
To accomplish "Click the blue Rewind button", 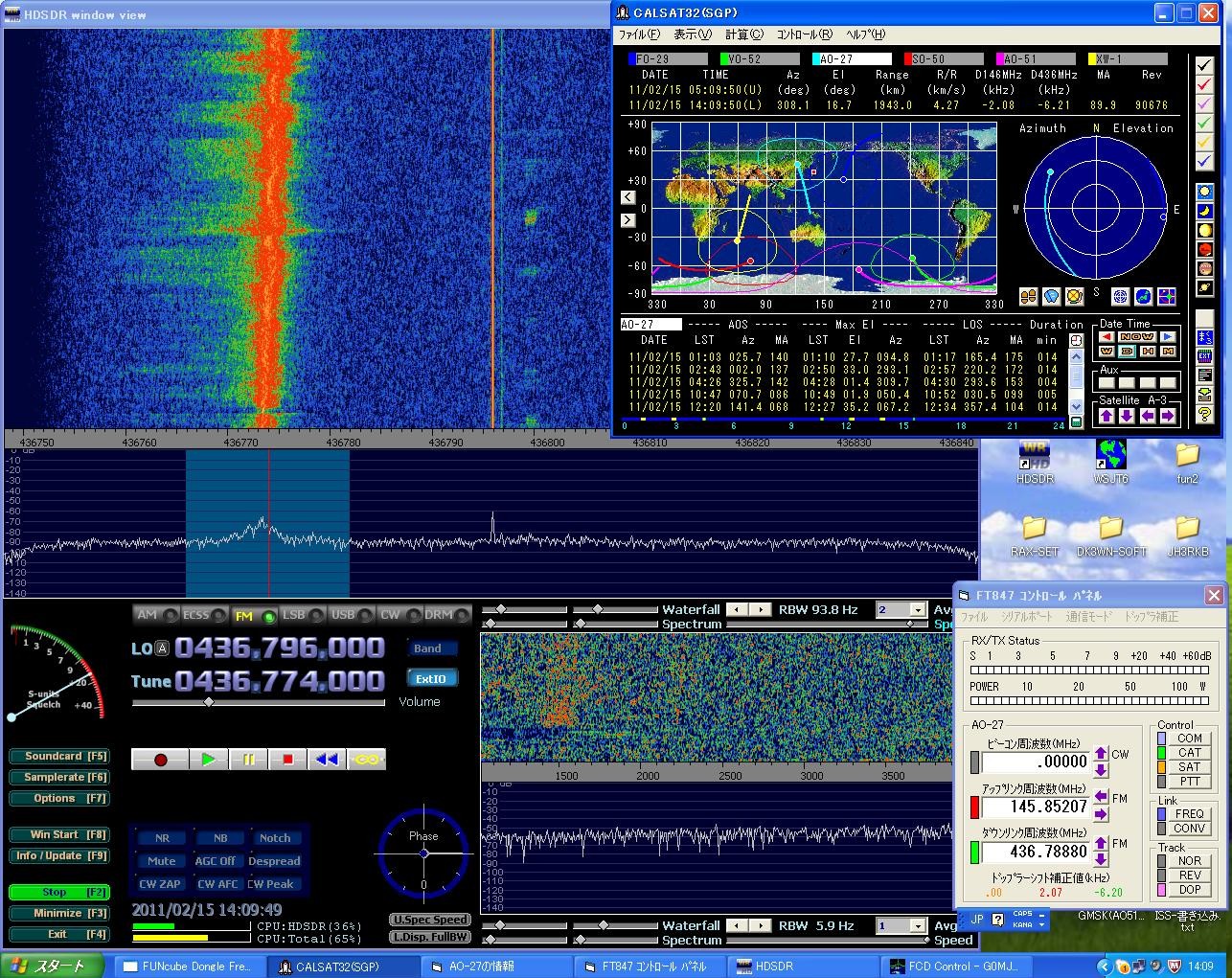I will [x=327, y=760].
